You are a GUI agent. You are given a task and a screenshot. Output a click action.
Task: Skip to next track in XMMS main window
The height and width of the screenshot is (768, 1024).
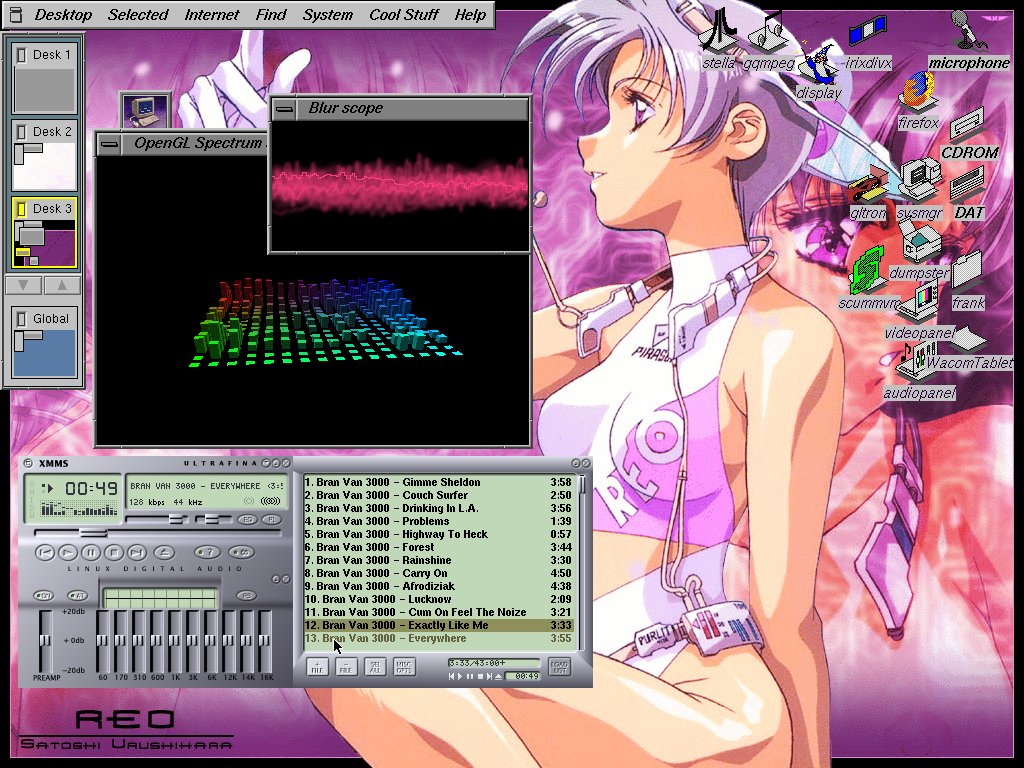point(137,552)
